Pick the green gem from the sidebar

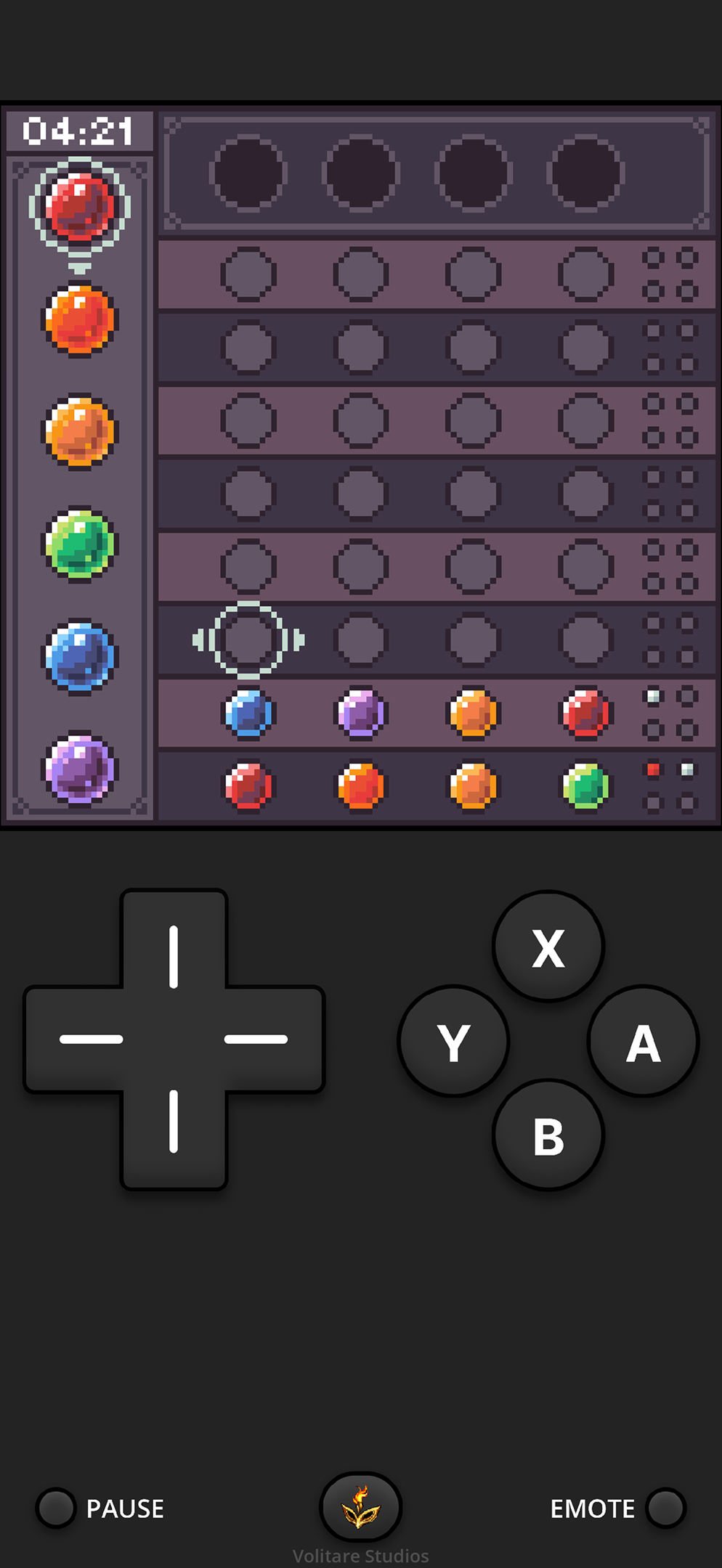click(x=80, y=544)
